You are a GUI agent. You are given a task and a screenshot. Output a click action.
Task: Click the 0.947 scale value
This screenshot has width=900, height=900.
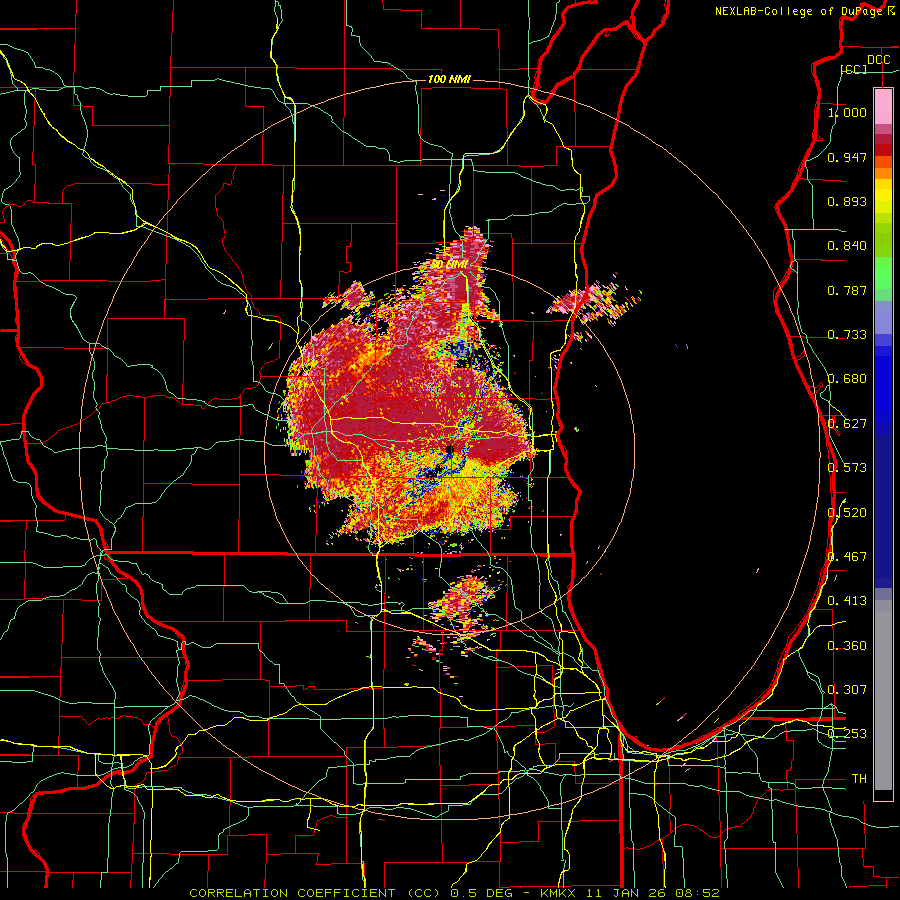(847, 157)
